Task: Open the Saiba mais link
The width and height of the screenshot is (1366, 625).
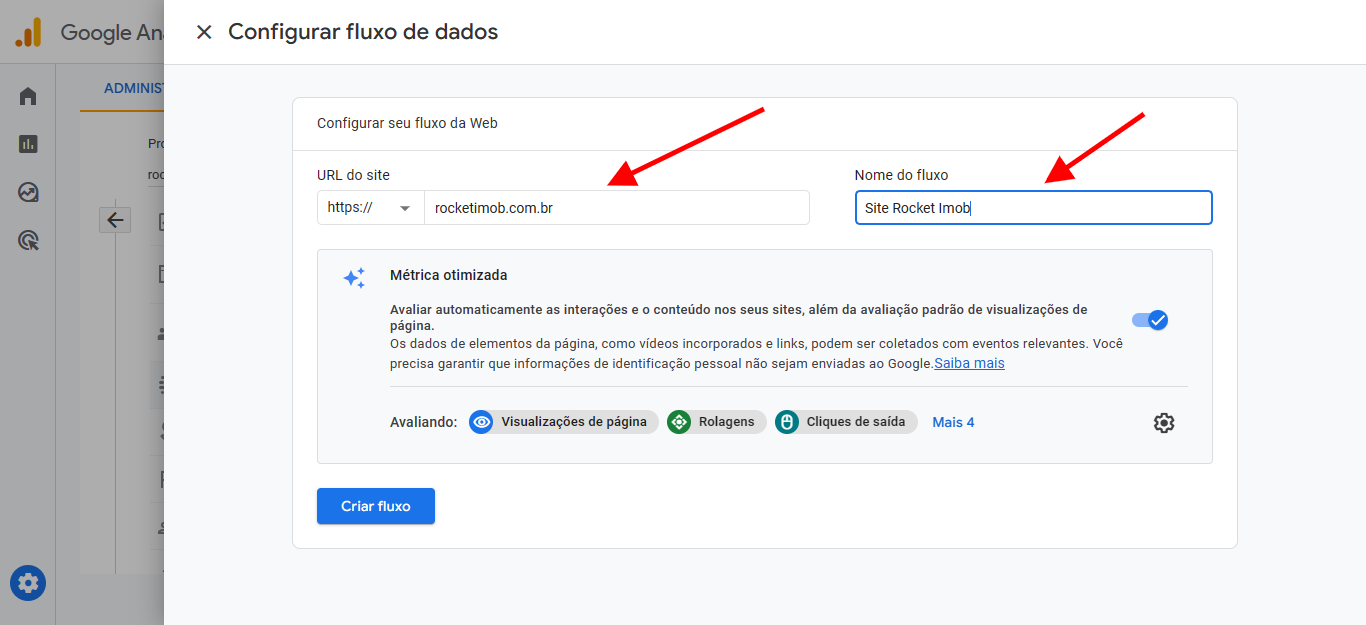Action: 969,363
